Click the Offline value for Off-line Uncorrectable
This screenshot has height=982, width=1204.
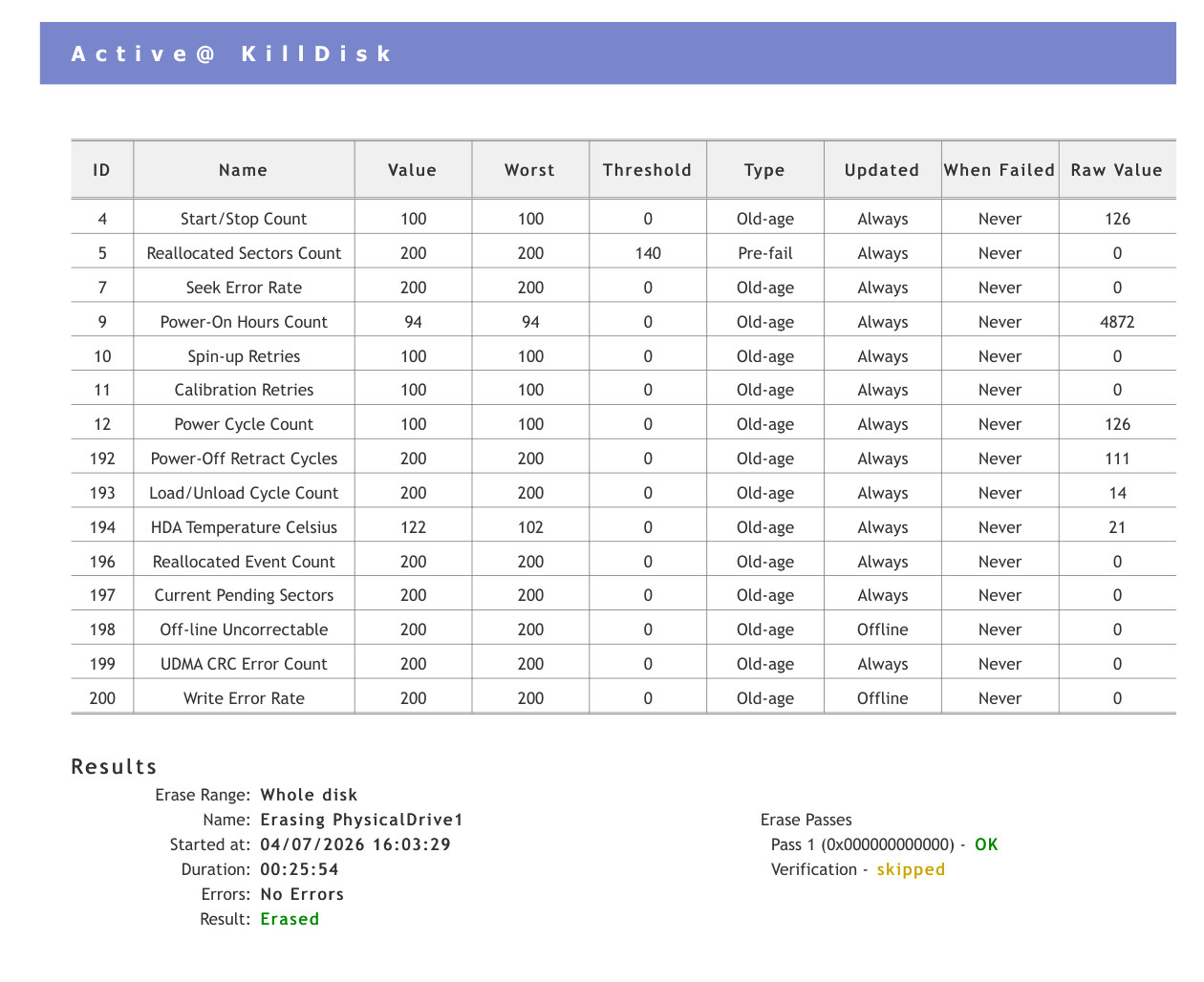click(x=883, y=630)
